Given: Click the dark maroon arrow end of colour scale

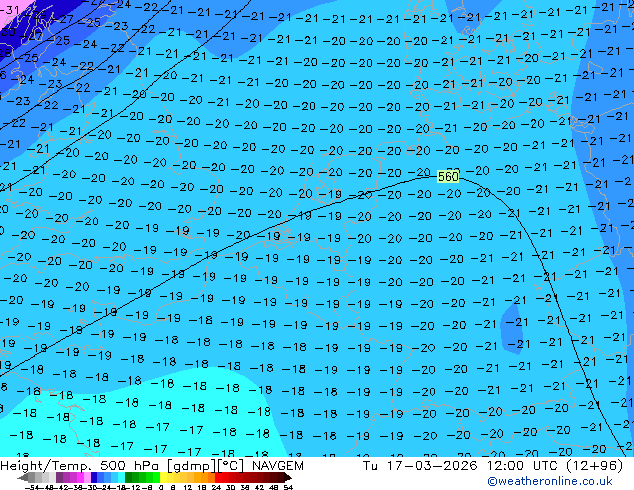Looking at the screenshot, I should click(x=288, y=478).
